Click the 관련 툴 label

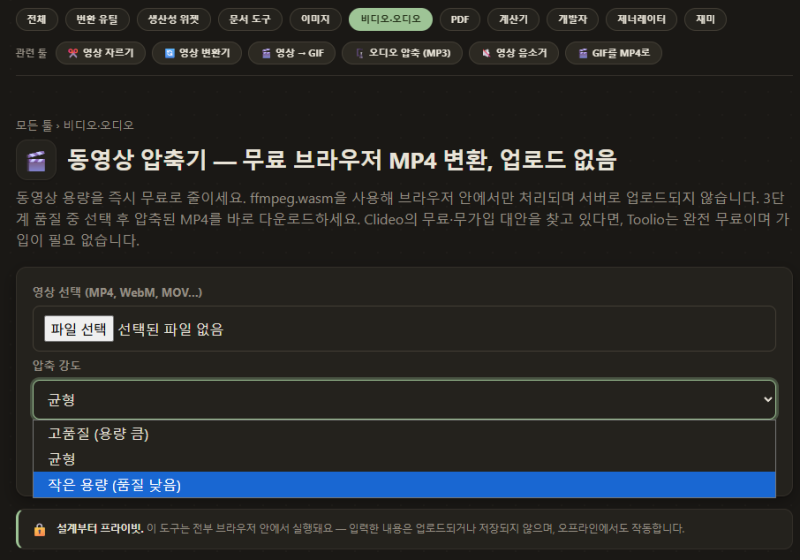pyautogui.click(x=31, y=53)
